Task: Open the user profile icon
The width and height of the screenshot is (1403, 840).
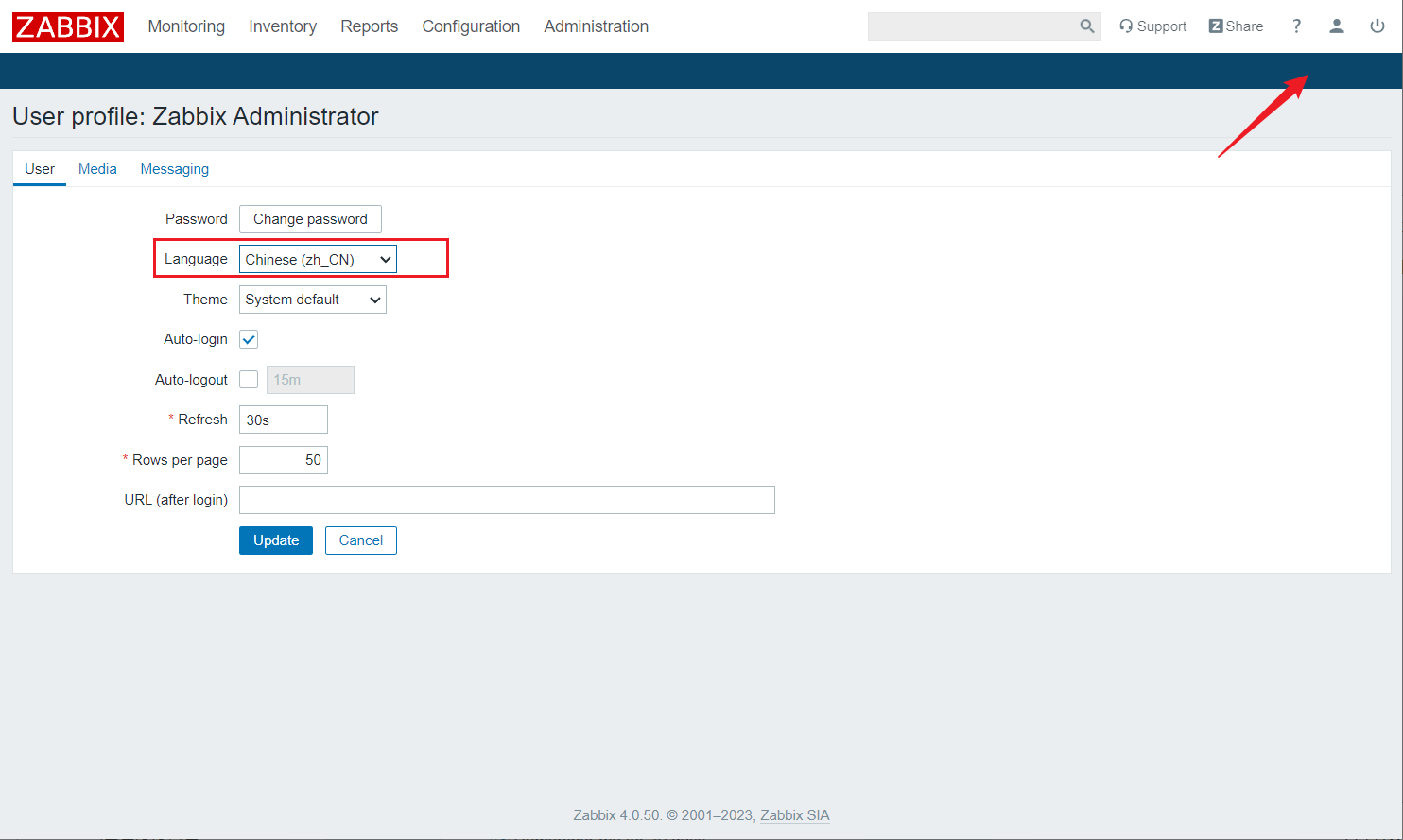Action: click(1336, 26)
